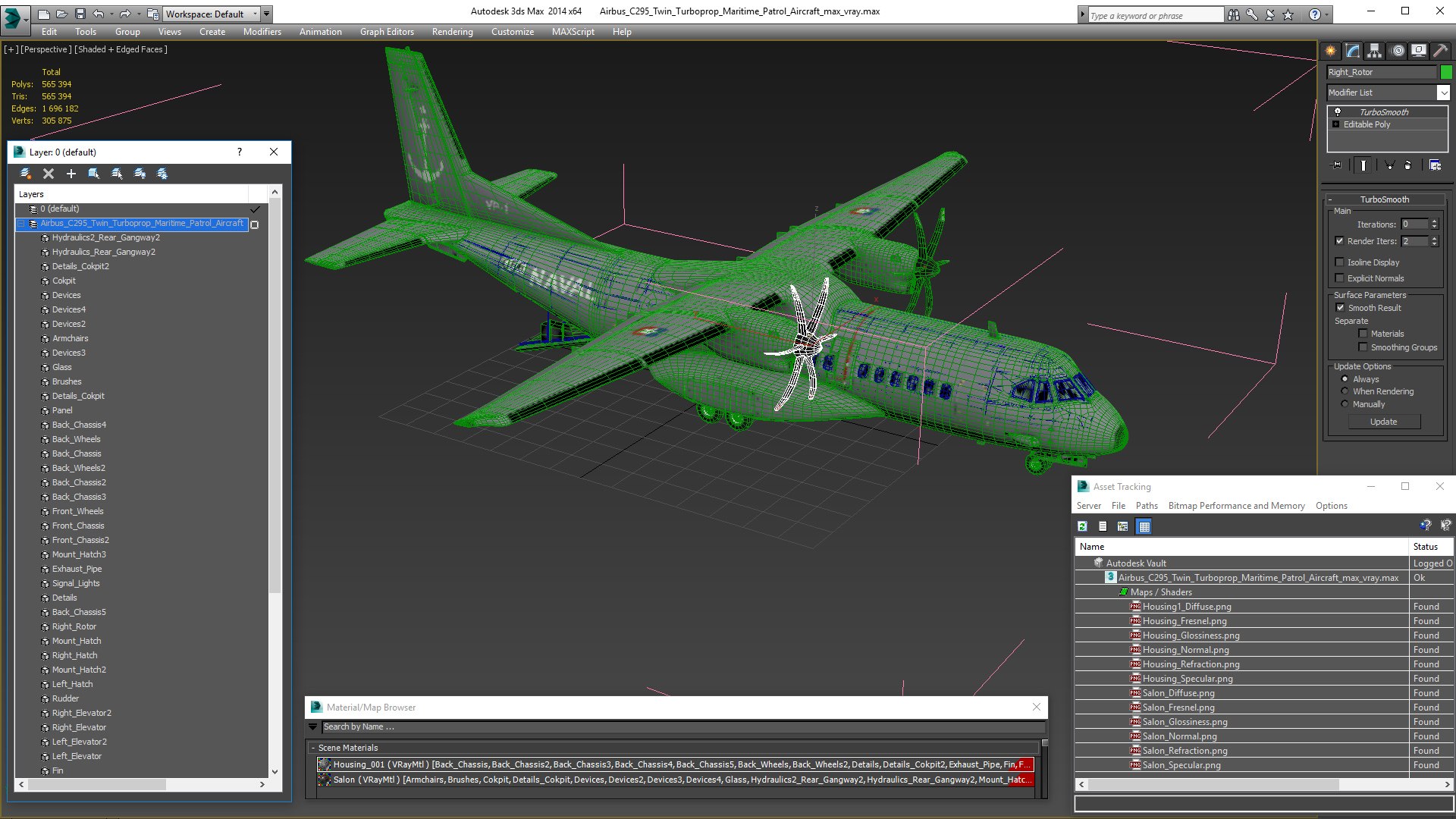Open the Utilities hammer panel tab
Image resolution: width=1456 pixels, height=819 pixels.
[1441, 51]
